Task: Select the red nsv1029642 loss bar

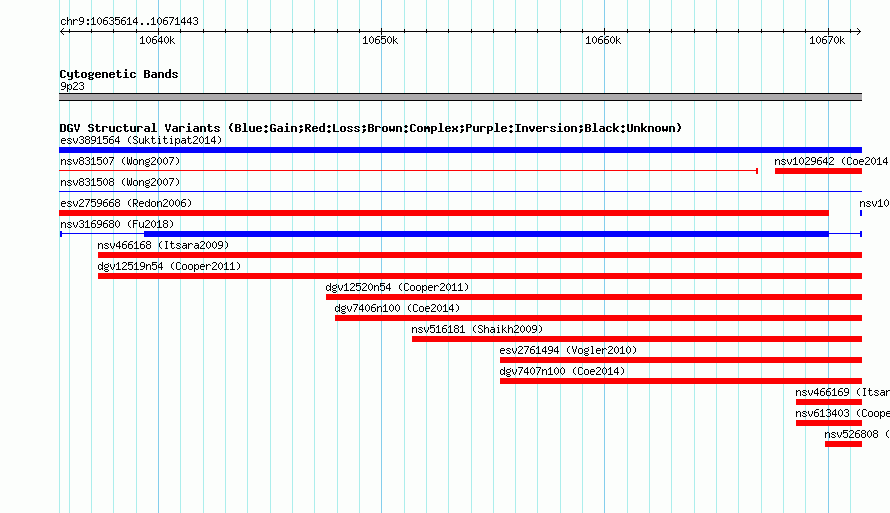Action: pos(818,171)
